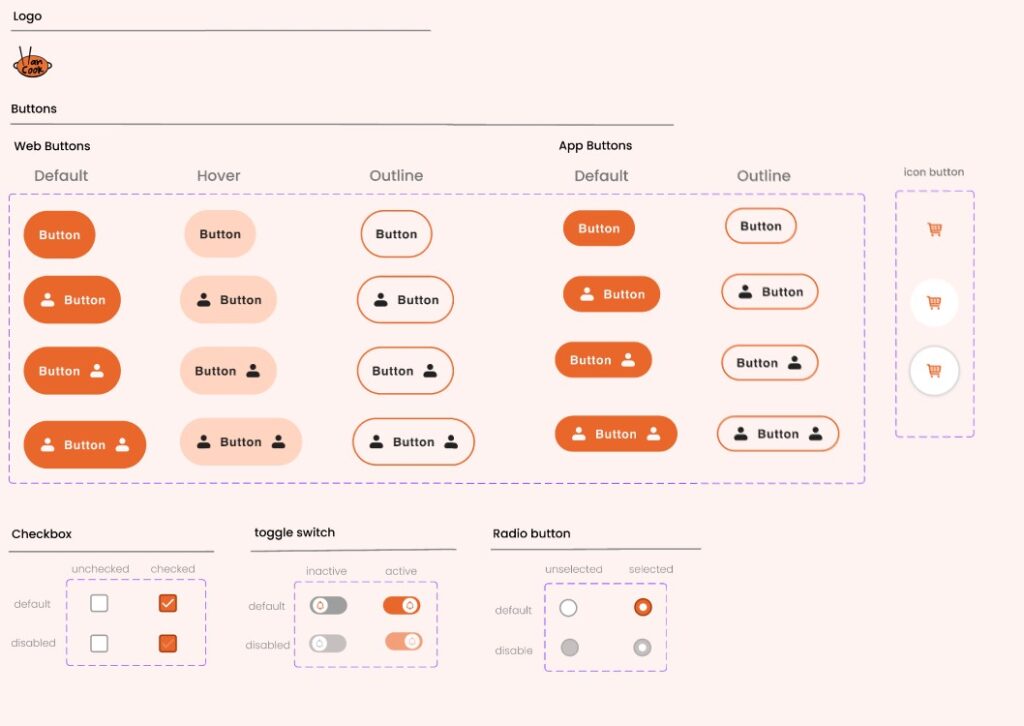Image resolution: width=1024 pixels, height=726 pixels.
Task: Click the plain outline Button in the web section
Action: click(396, 234)
